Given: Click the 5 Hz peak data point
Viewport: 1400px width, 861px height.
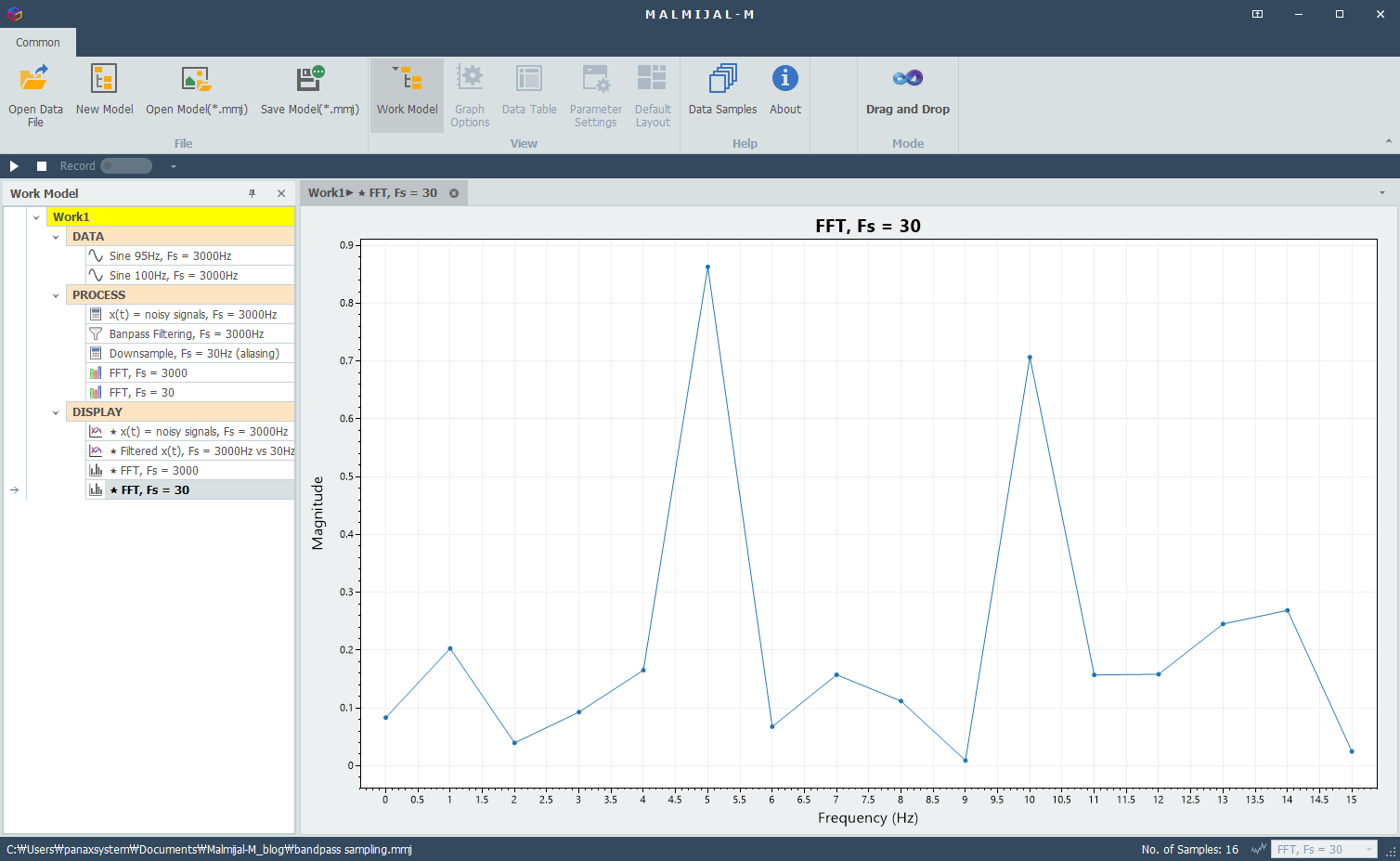Looking at the screenshot, I should coord(707,267).
